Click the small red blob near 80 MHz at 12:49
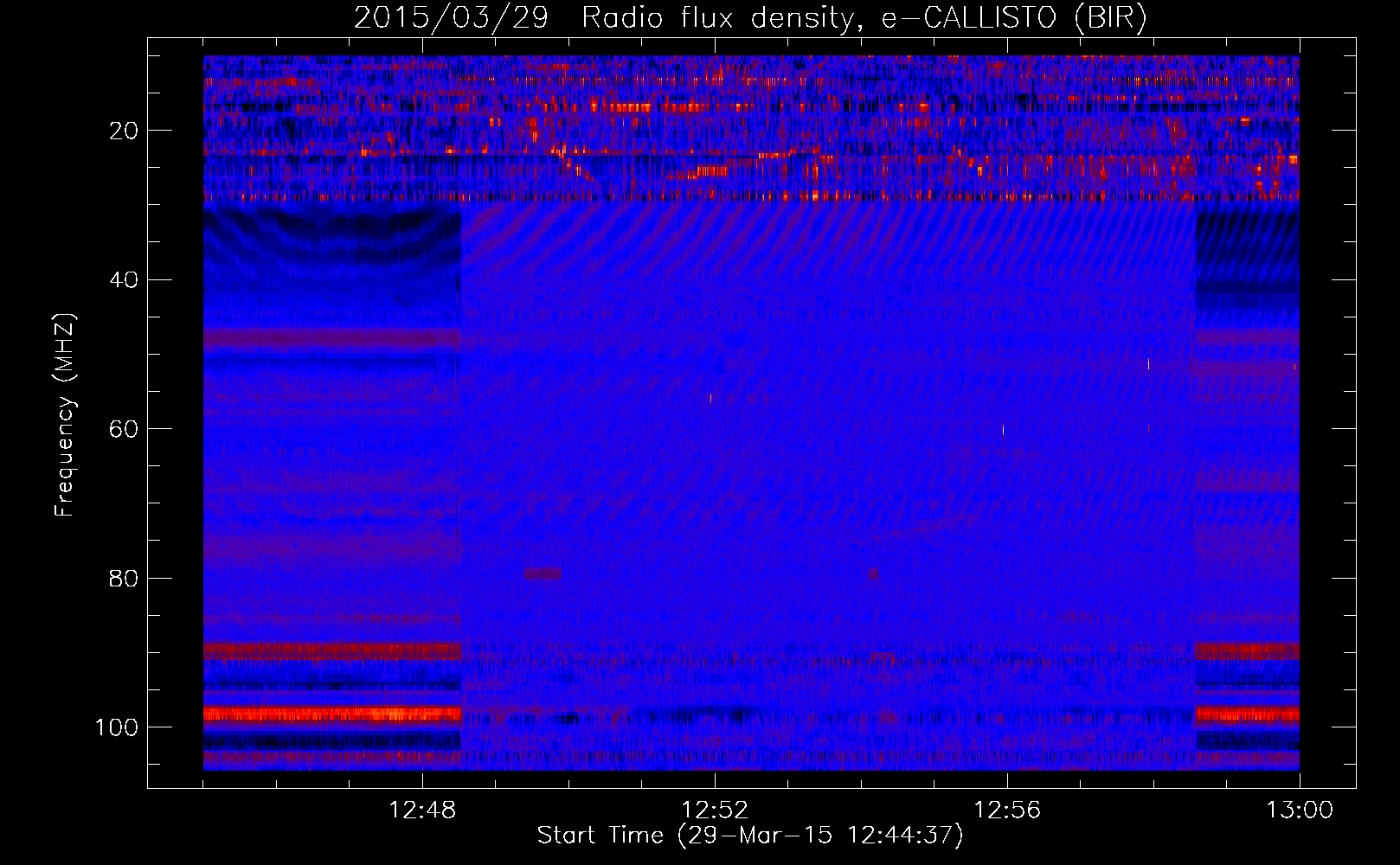This screenshot has height=865, width=1400. click(x=543, y=573)
